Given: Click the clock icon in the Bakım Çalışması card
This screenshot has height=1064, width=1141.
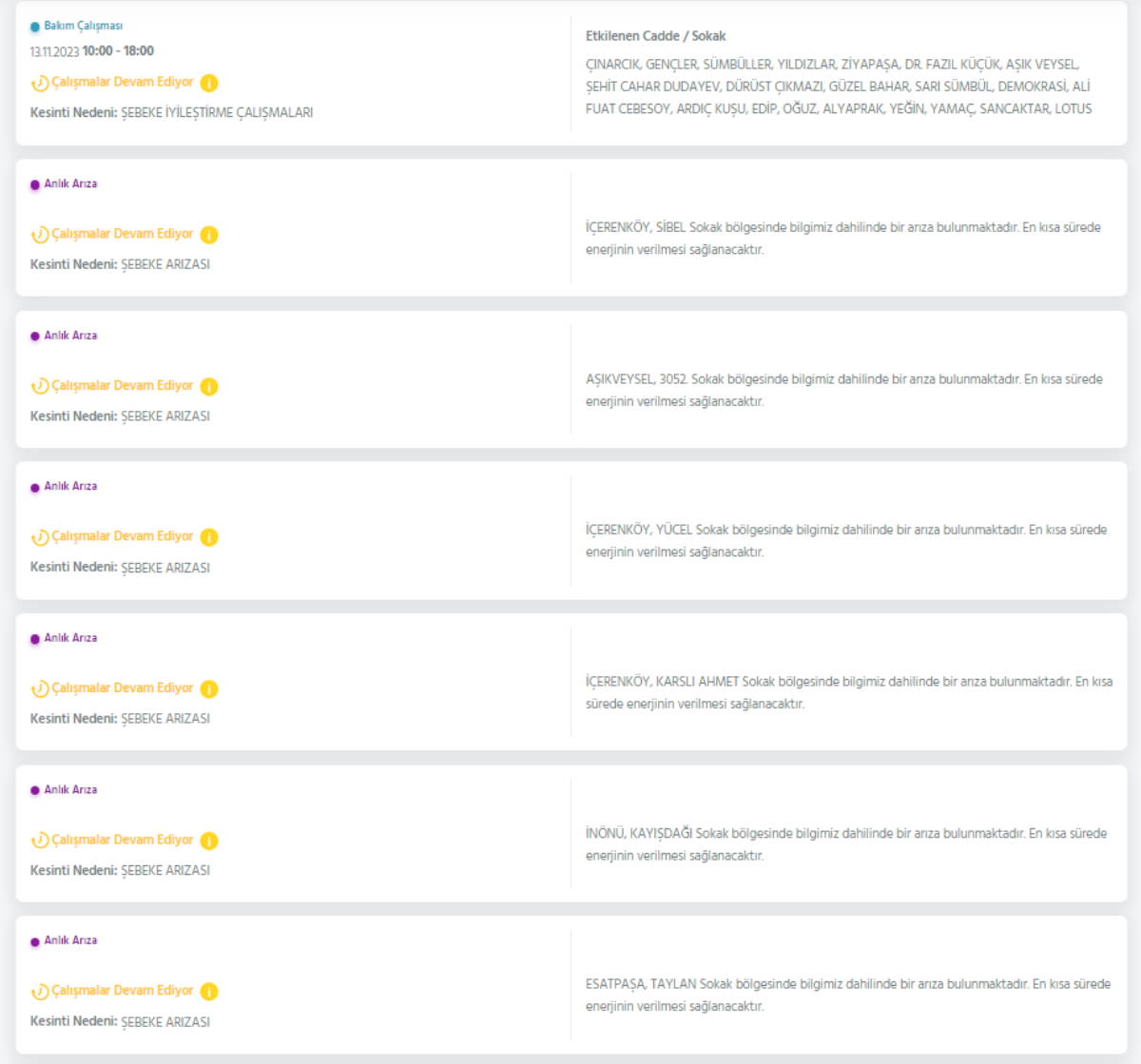Looking at the screenshot, I should point(40,83).
